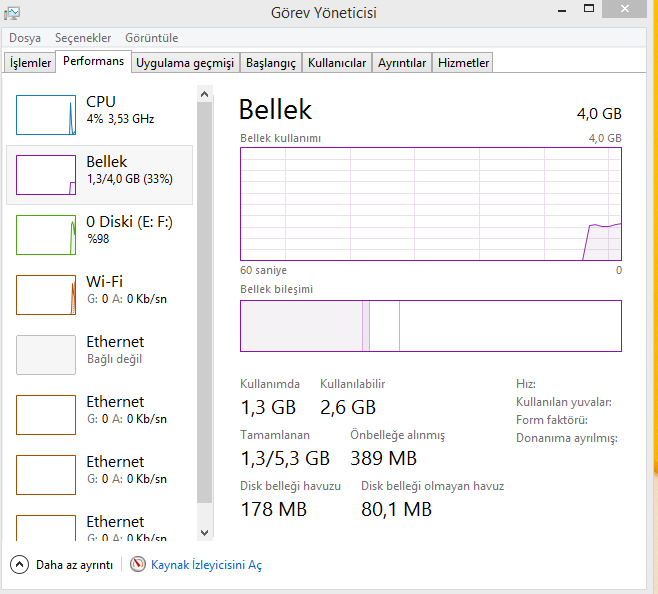Click the 0 Diski %98 label

129,230
